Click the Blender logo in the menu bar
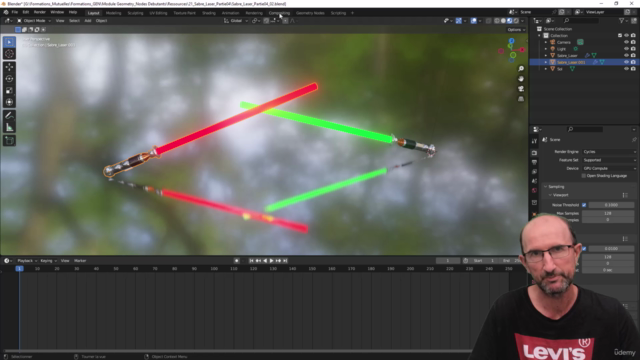 tap(6, 12)
